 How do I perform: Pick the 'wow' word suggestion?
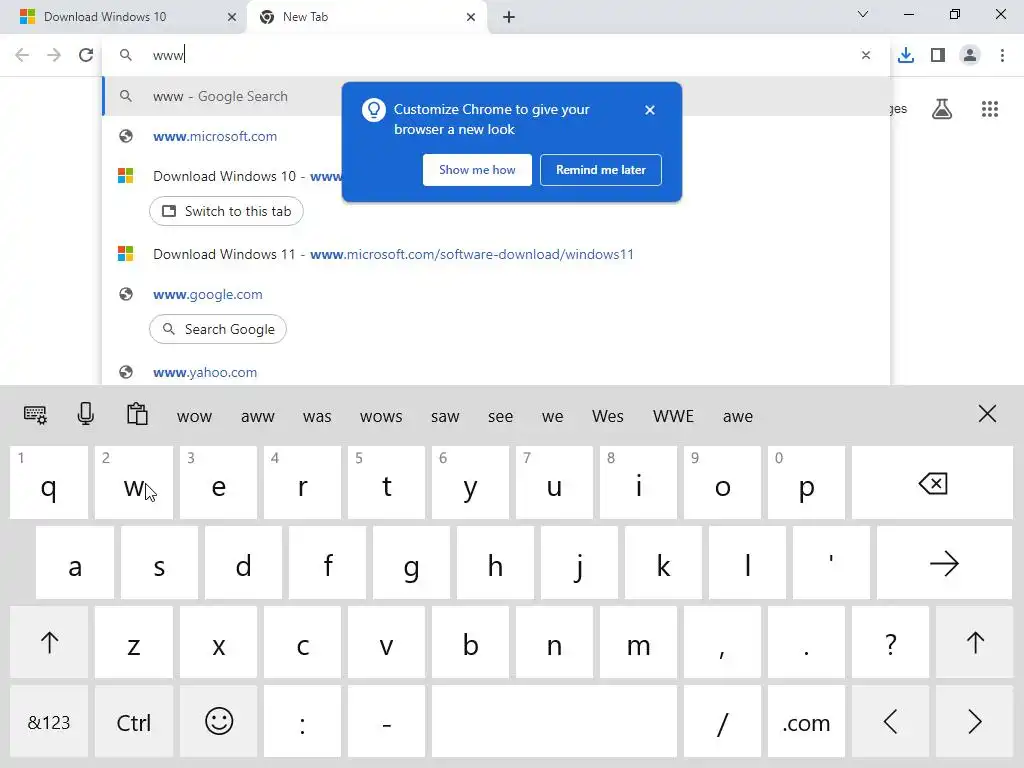tap(195, 416)
